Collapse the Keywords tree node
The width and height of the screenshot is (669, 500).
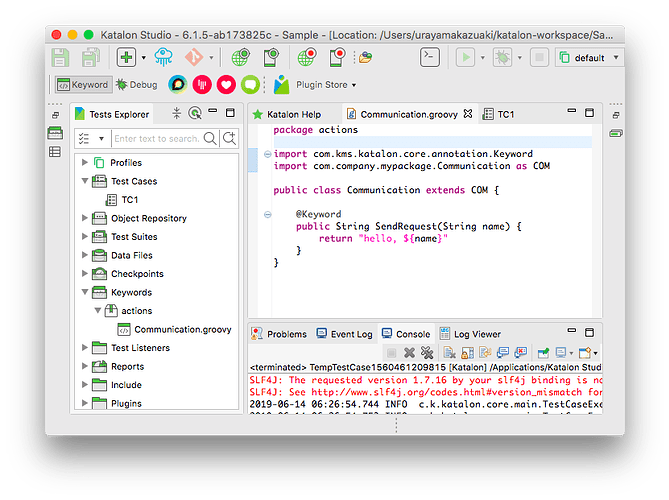pos(84,292)
